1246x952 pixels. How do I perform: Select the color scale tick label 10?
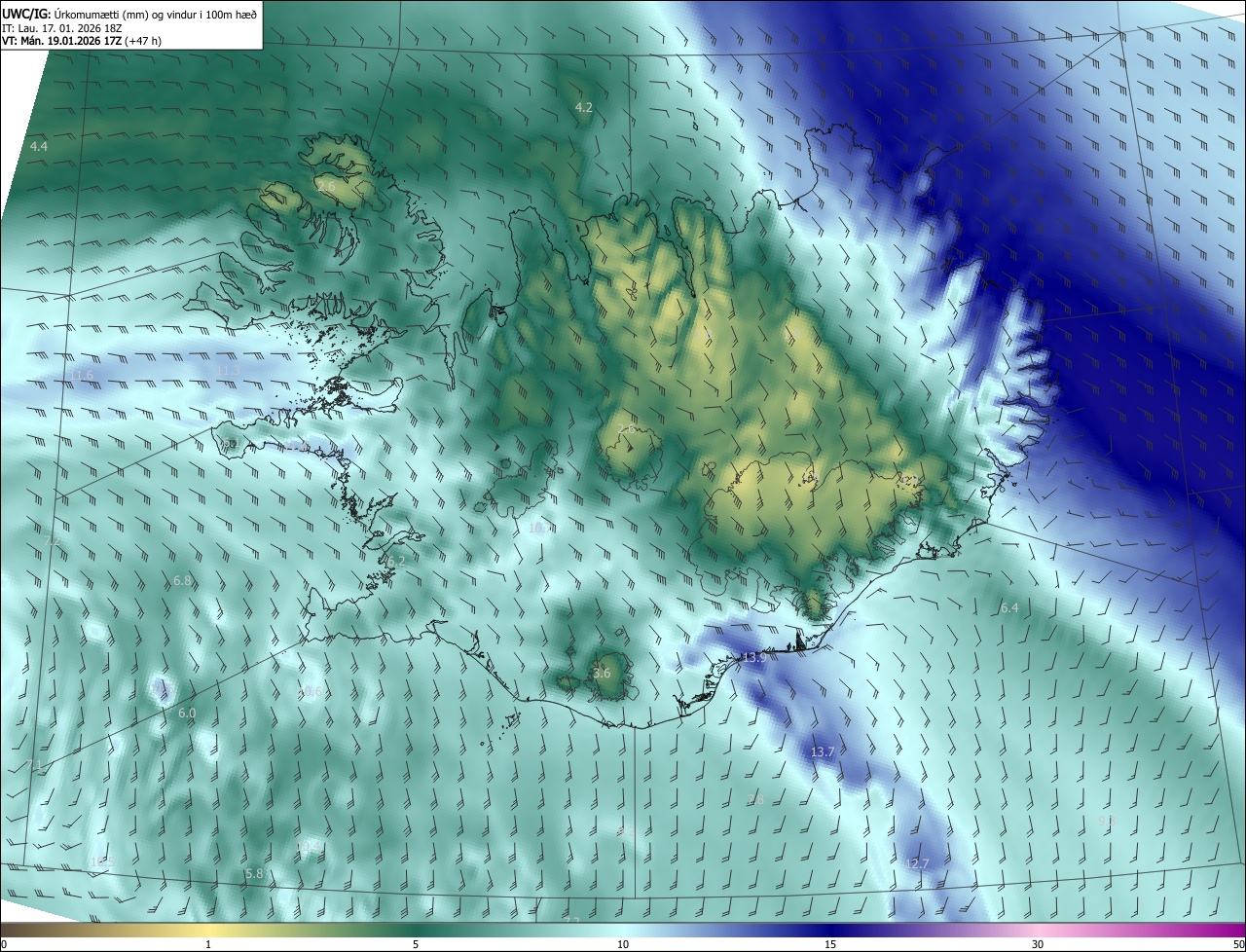[623, 944]
